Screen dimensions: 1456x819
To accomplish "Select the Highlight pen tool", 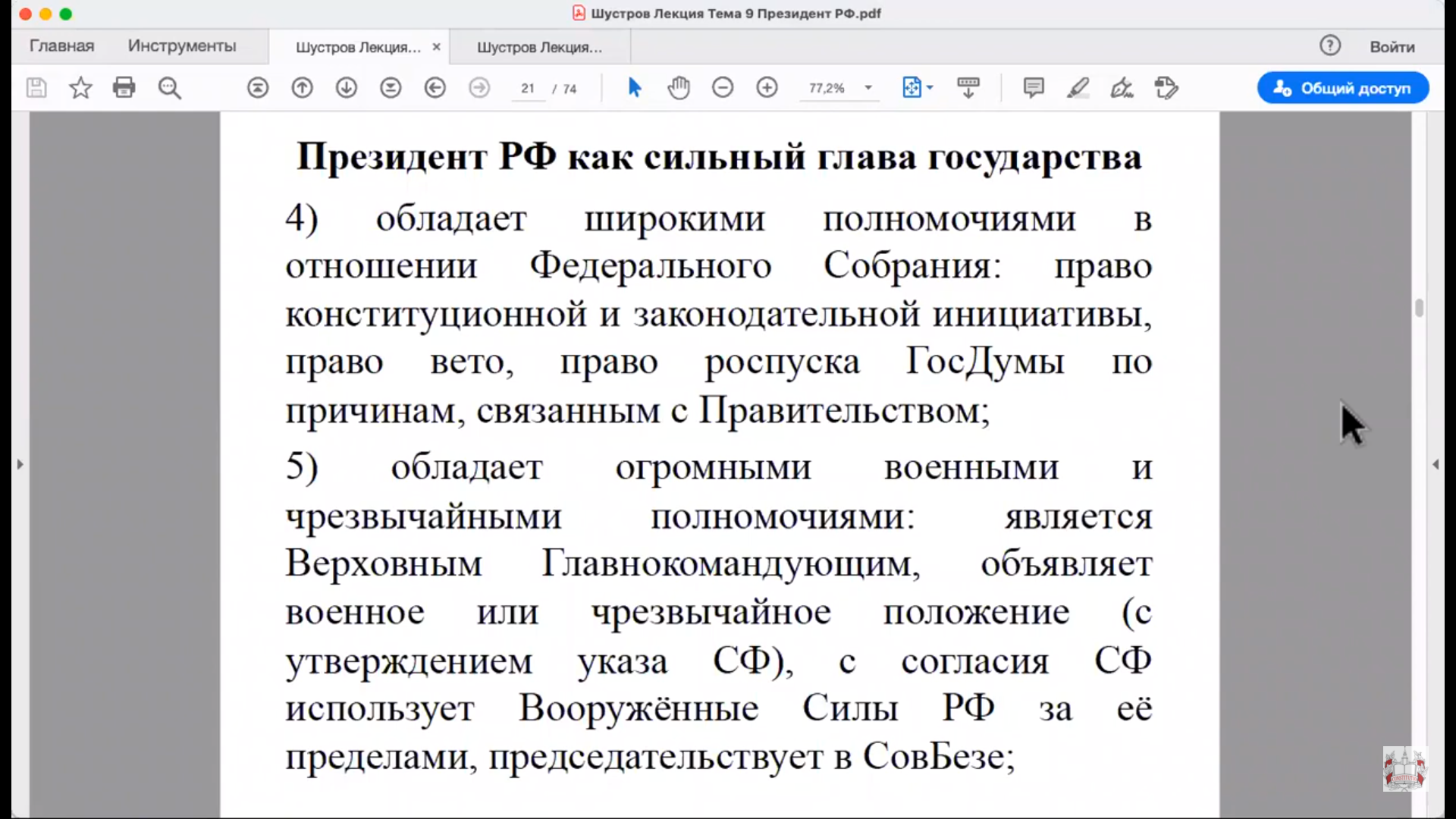I will (1078, 88).
